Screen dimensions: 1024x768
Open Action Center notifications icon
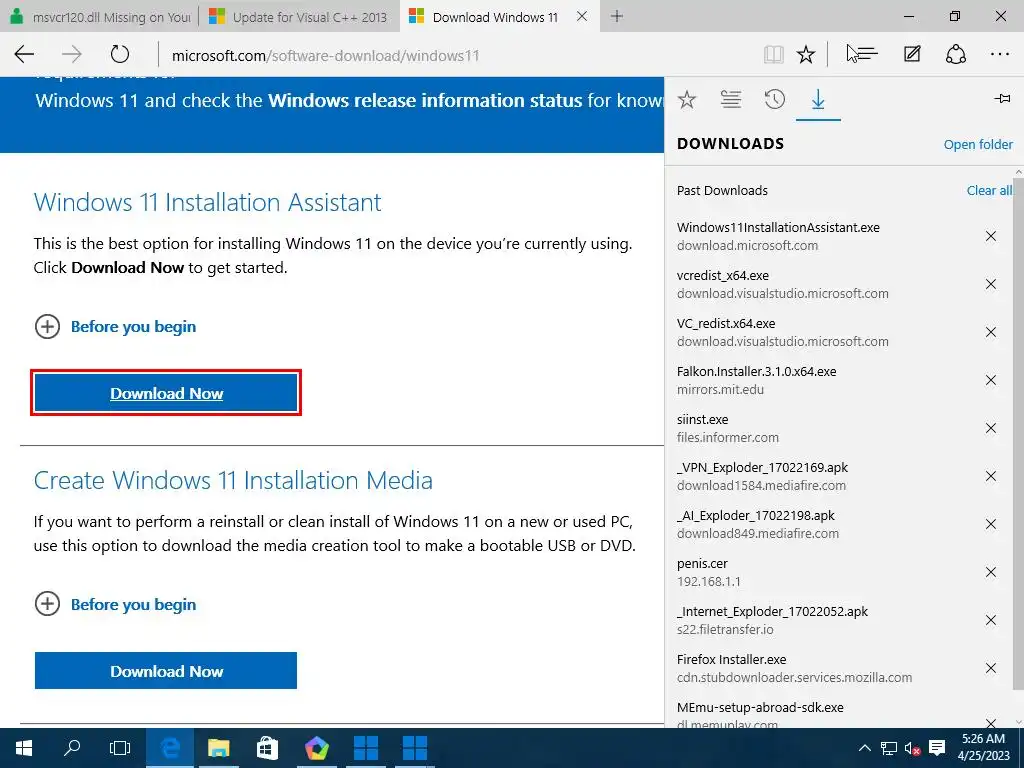(937, 748)
